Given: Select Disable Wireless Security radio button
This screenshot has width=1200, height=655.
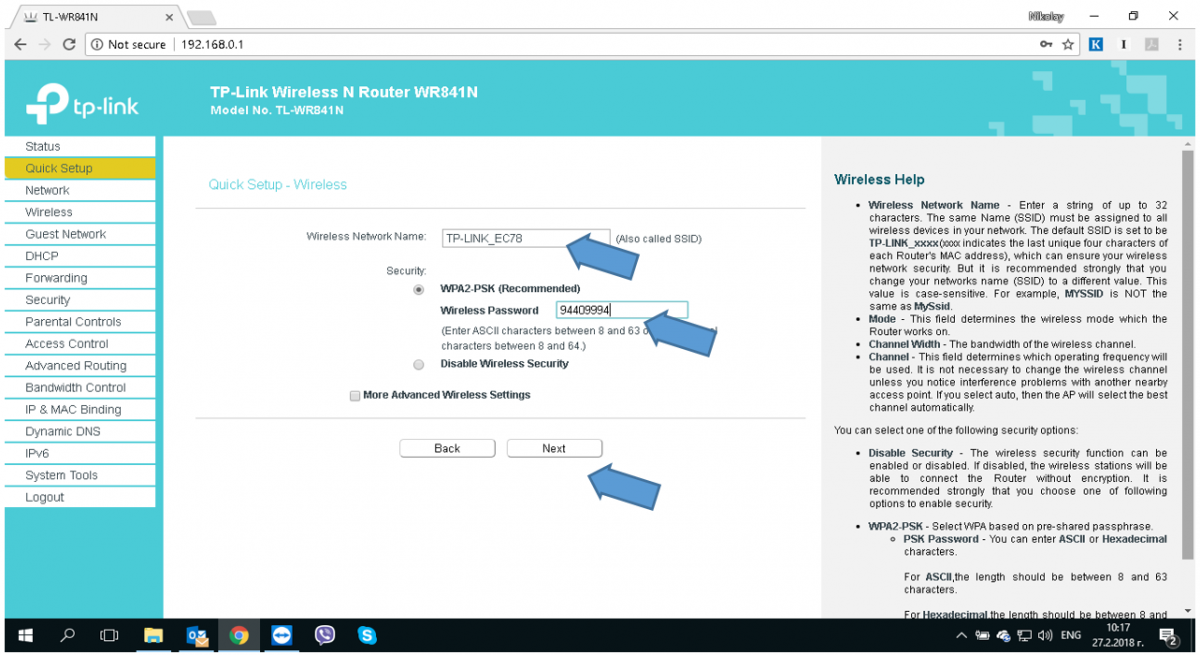Looking at the screenshot, I should coord(418,364).
